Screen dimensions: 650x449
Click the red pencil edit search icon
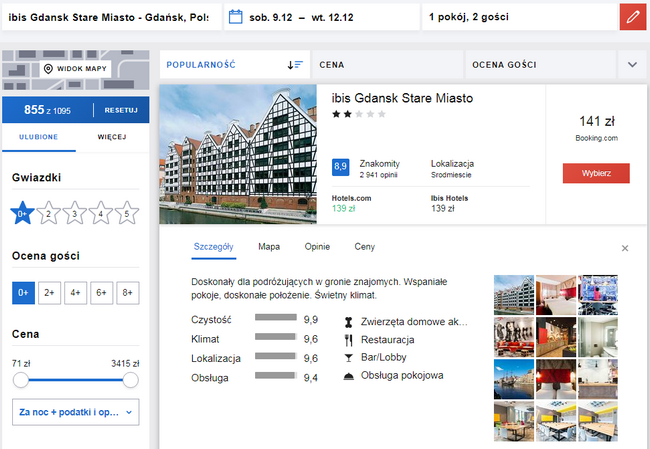pyautogui.click(x=633, y=17)
